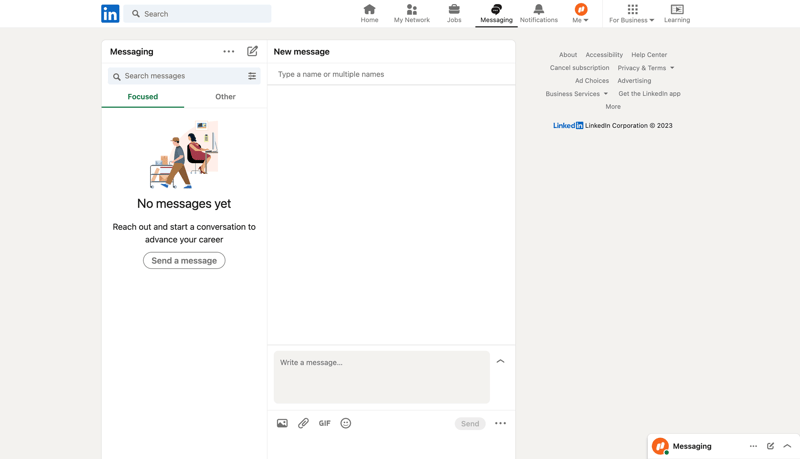Click the LinkedIn footer logo
Screen dimensions: 800x459
[x=568, y=125]
